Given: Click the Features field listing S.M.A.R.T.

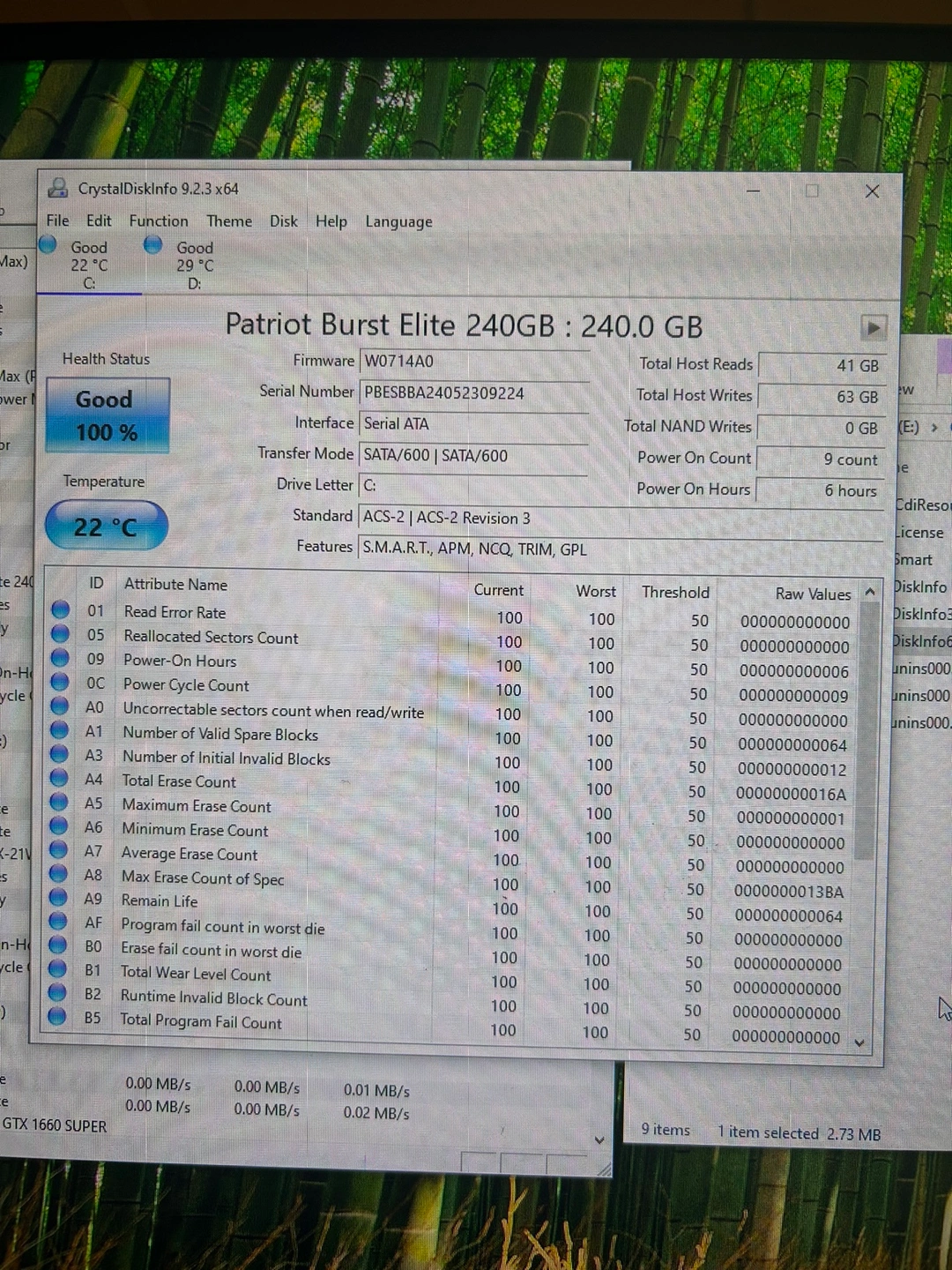Looking at the screenshot, I should (x=621, y=549).
